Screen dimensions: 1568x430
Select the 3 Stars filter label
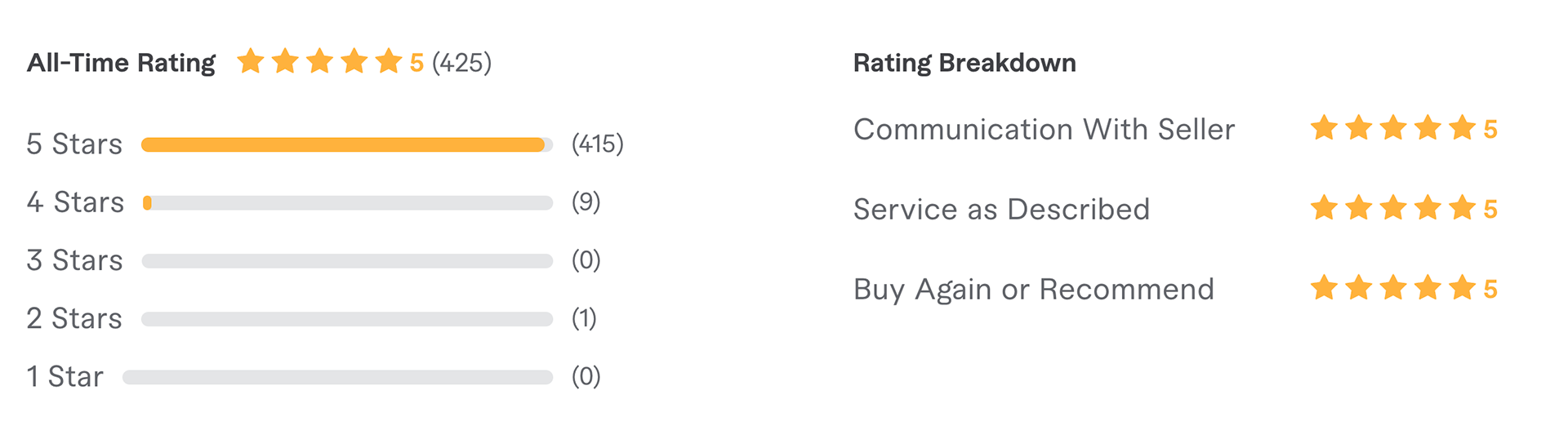point(74,260)
